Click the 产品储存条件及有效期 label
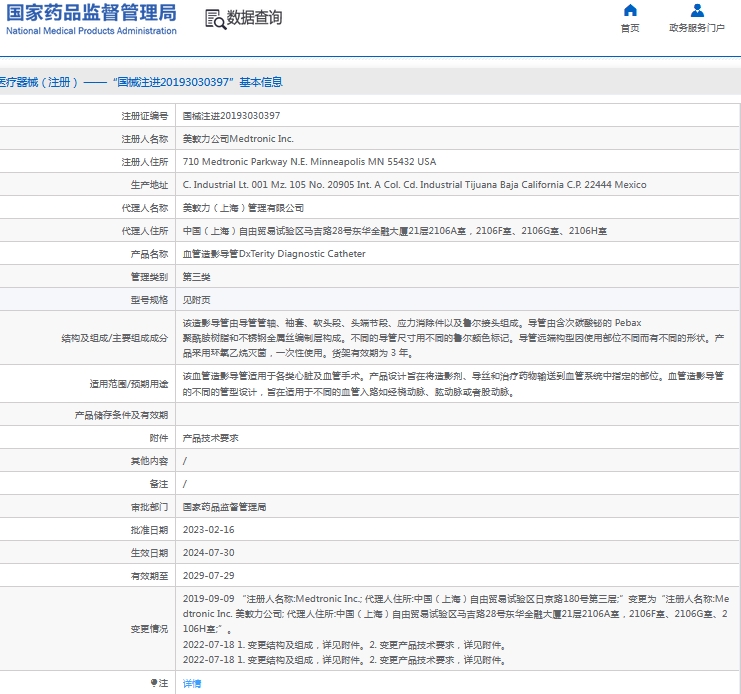 tap(121, 415)
